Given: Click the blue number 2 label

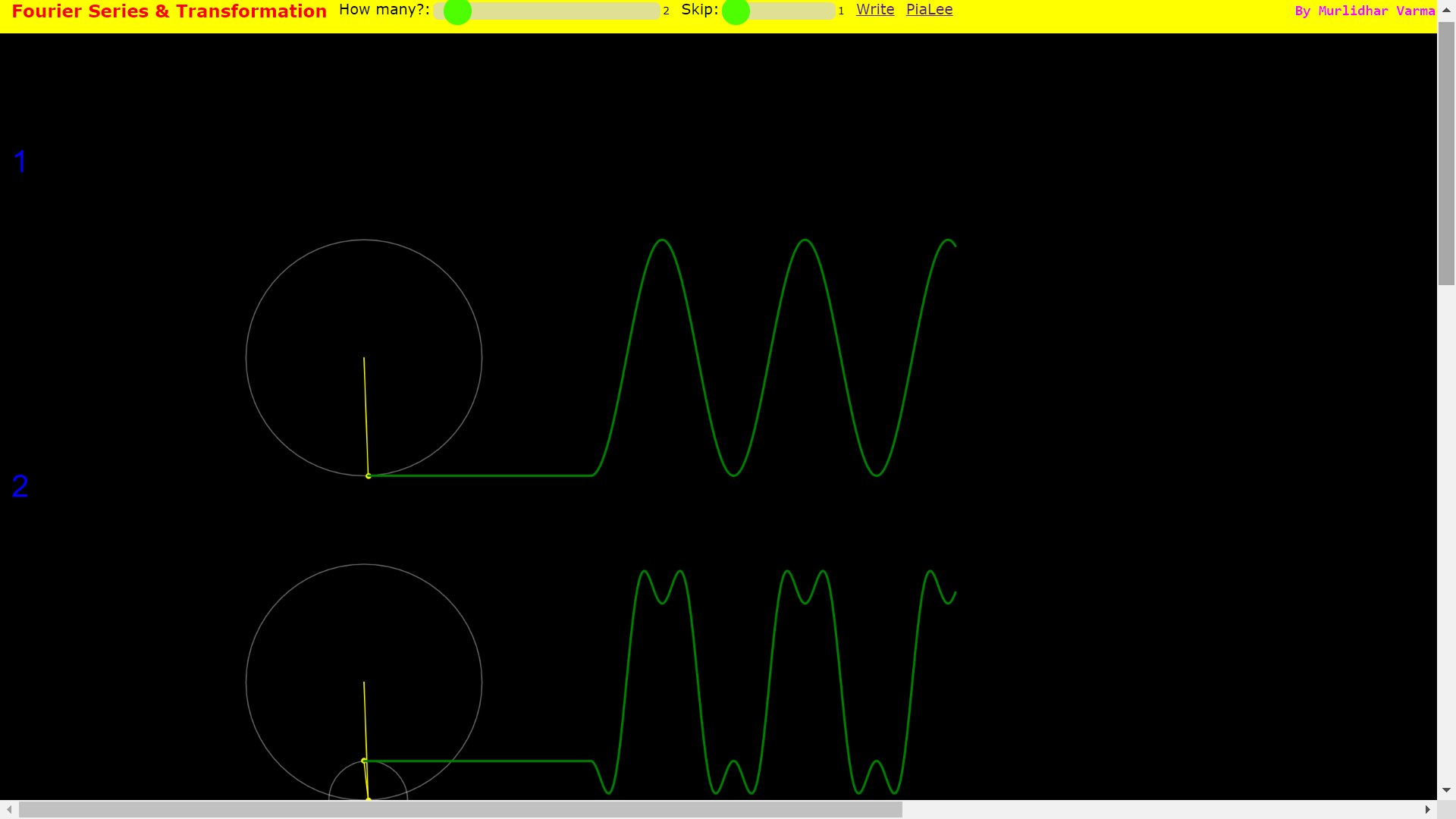Looking at the screenshot, I should click(20, 486).
